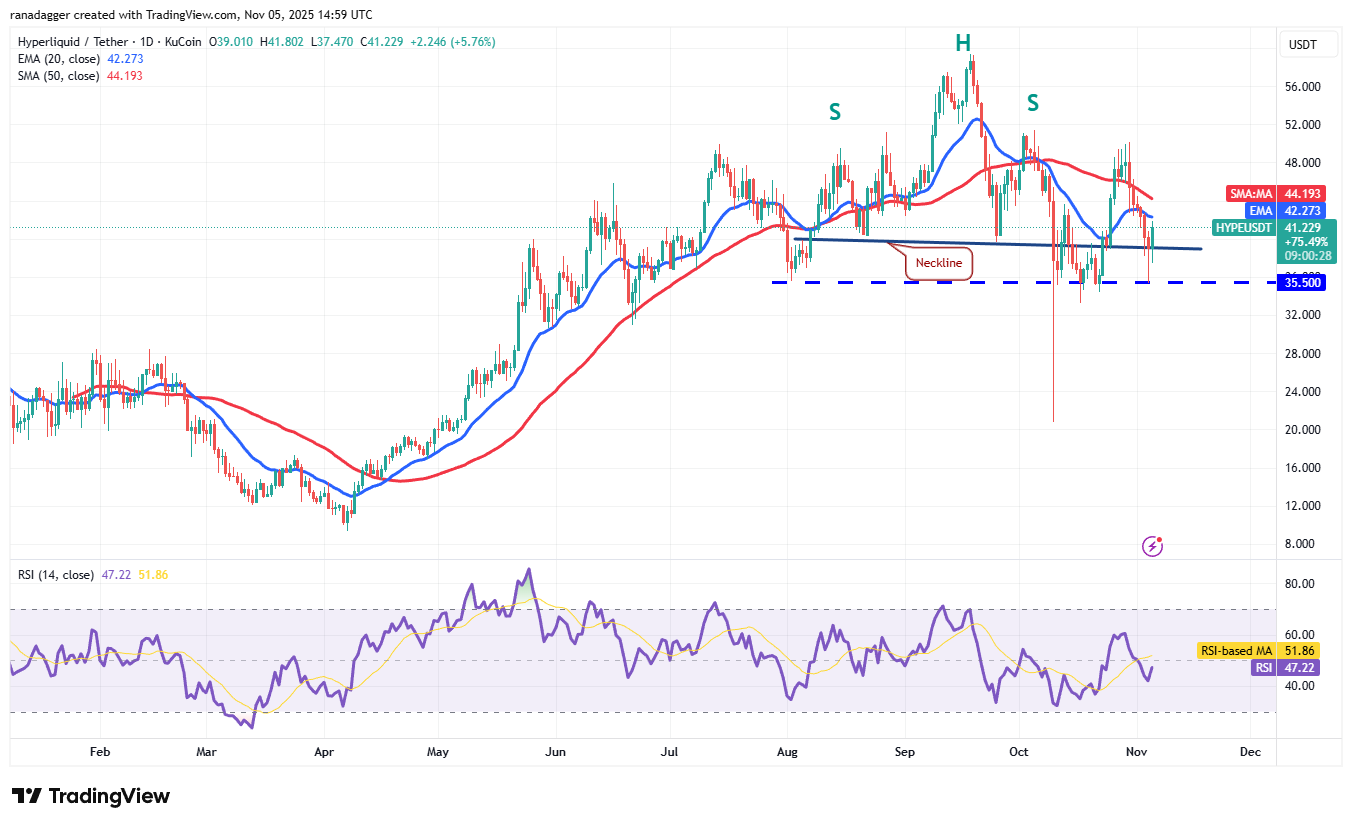This screenshot has height=826, width=1352.
Task: Select the purple RSI 47.22 axis label
Action: [x=1292, y=667]
